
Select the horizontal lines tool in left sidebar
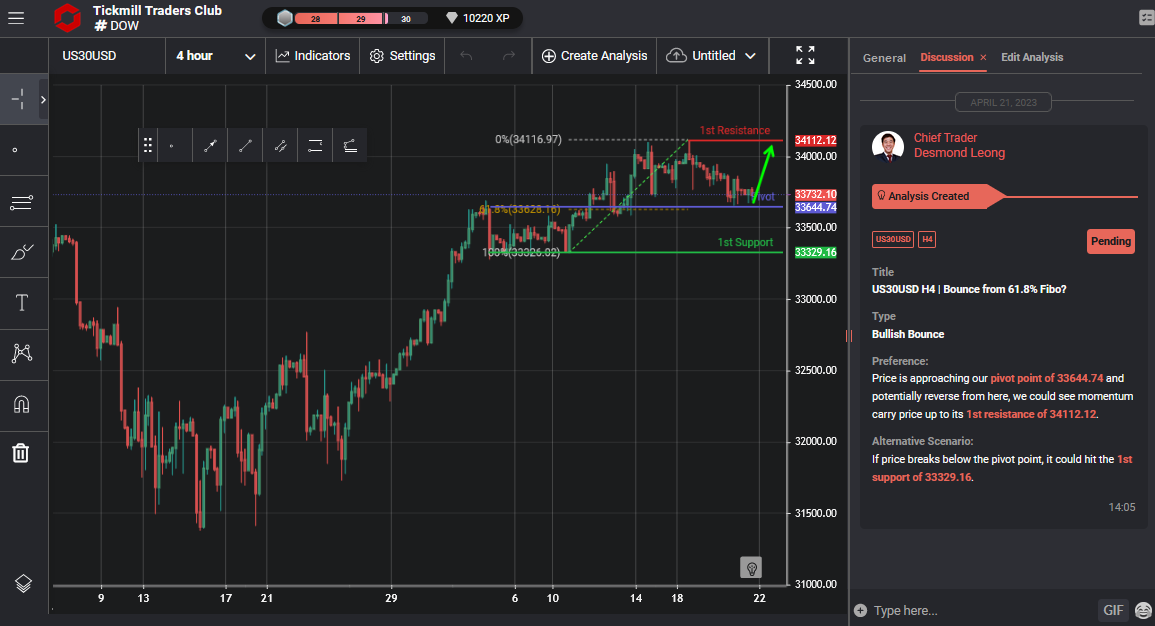click(21, 202)
